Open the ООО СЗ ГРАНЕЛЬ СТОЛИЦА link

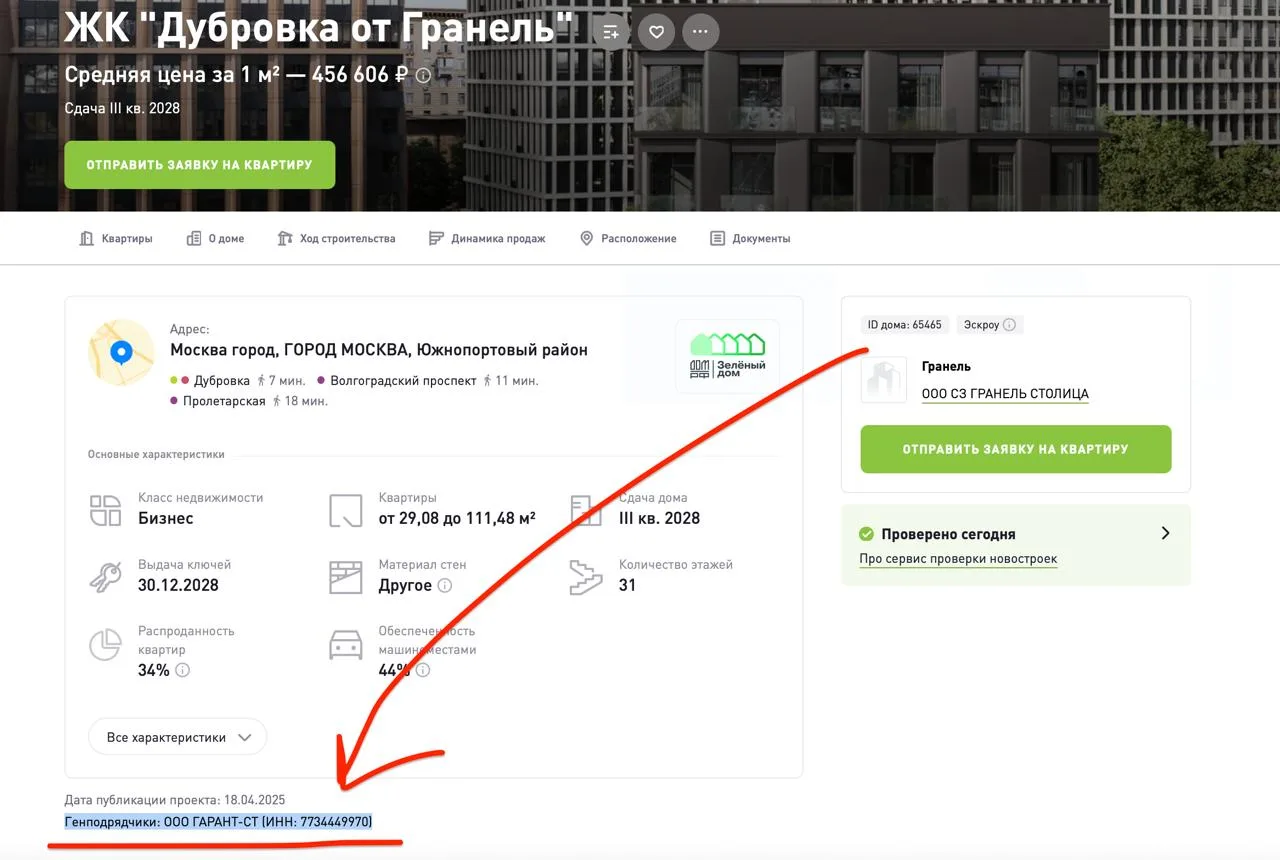click(x=1005, y=394)
